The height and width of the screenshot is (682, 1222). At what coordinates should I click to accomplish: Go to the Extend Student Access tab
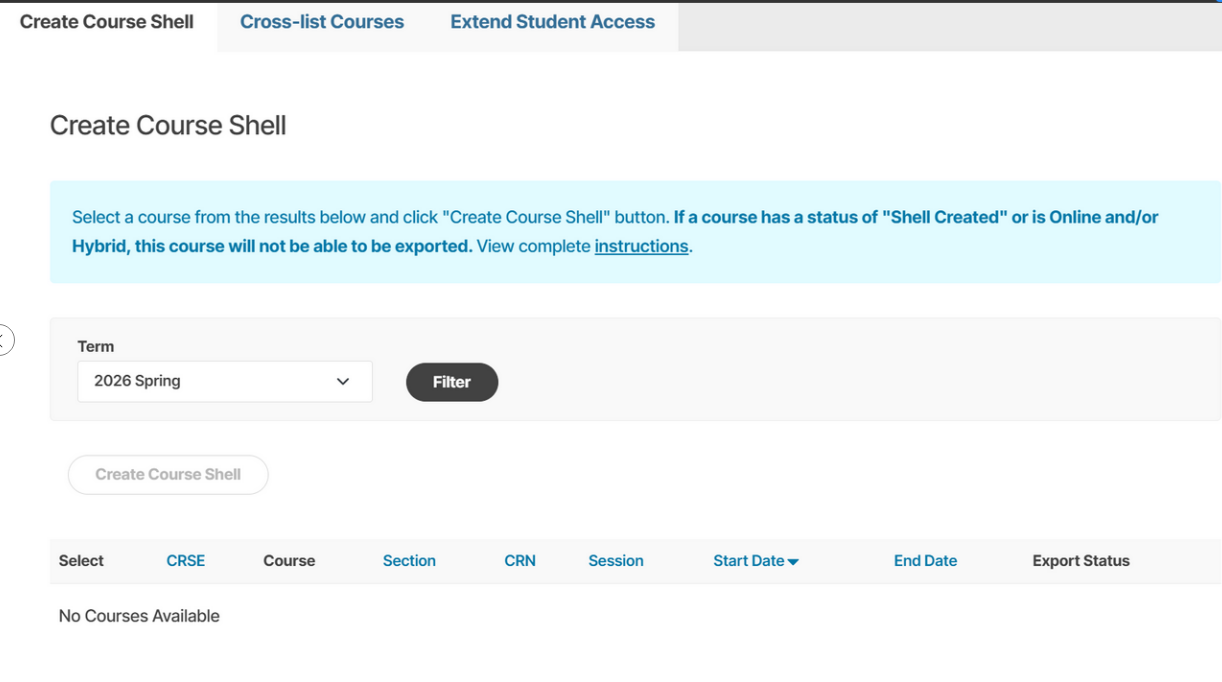click(x=552, y=22)
